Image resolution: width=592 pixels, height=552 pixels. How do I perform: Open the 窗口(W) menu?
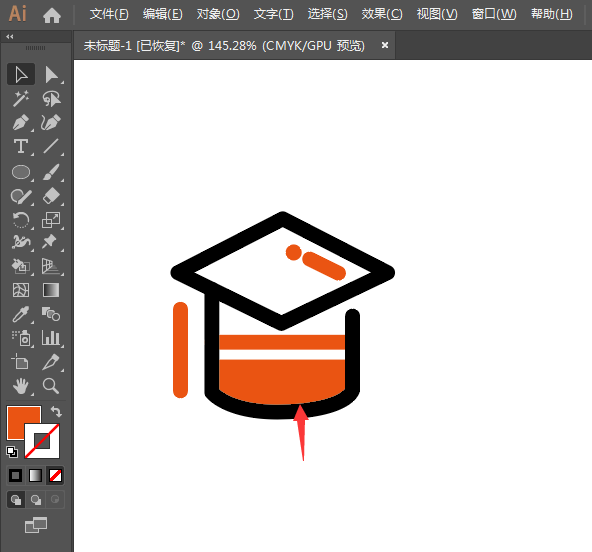tap(494, 14)
